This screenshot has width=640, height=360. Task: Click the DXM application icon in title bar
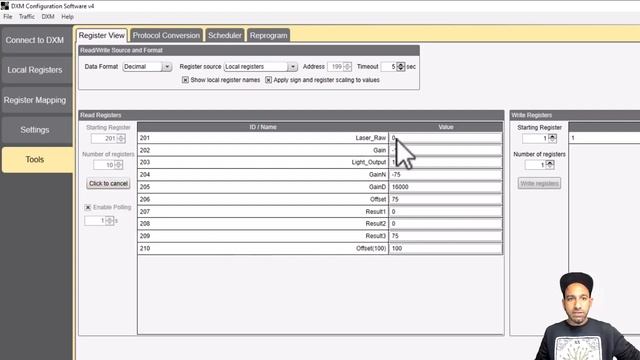click(4, 6)
